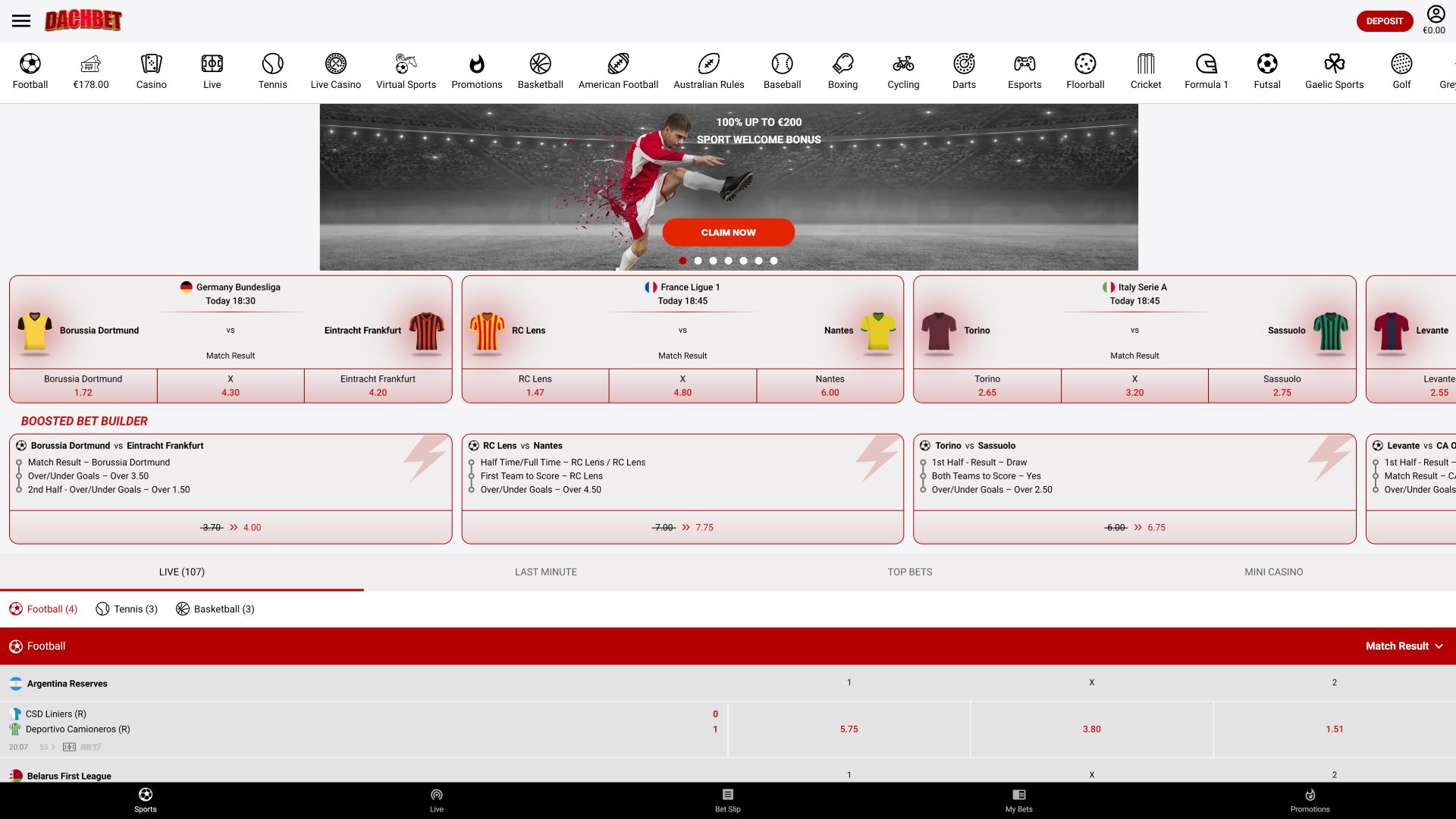Filter live events by Basketball (3)
This screenshot has width=1456, height=819.
(215, 609)
